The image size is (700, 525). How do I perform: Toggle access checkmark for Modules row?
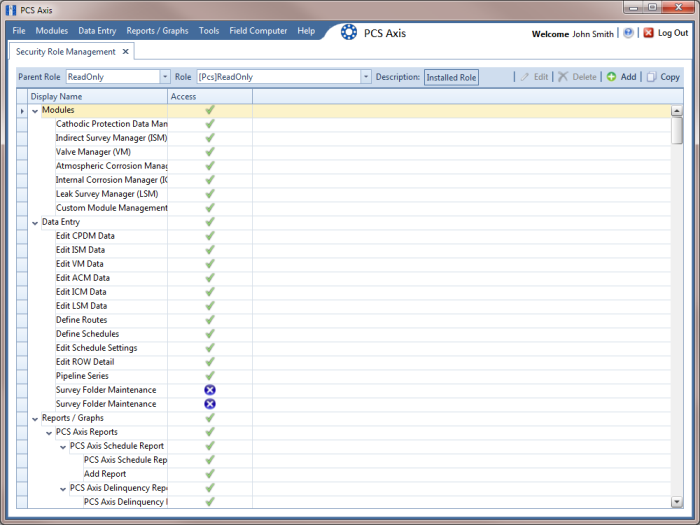point(210,110)
